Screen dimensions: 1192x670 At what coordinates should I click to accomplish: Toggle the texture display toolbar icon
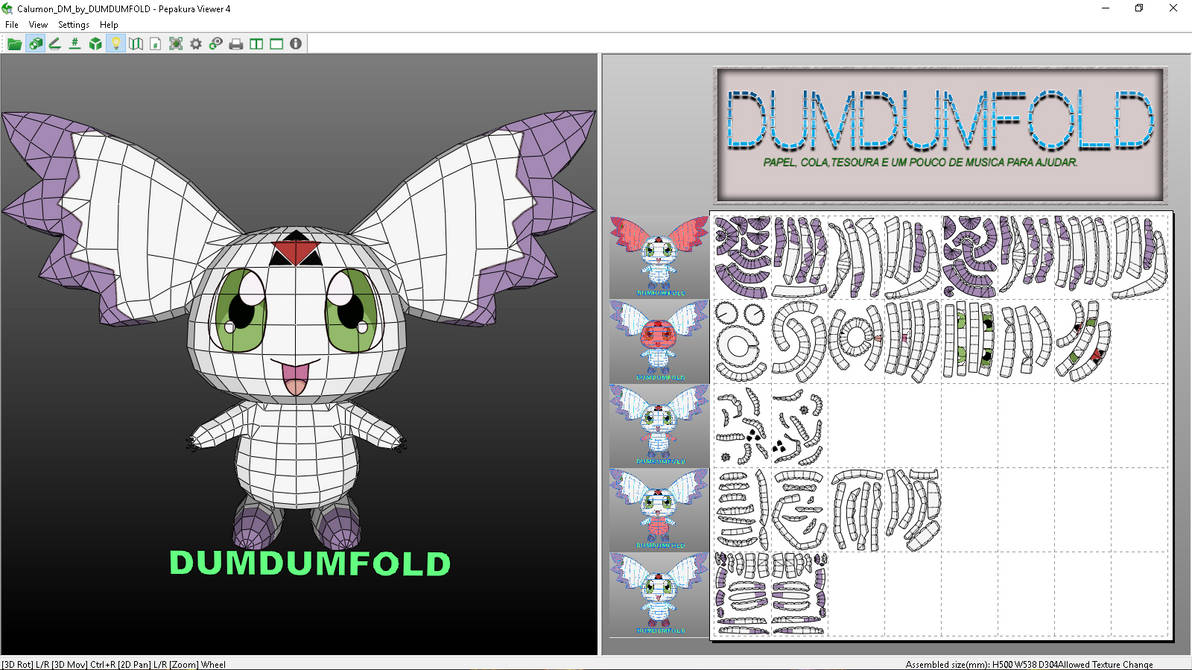coord(35,44)
